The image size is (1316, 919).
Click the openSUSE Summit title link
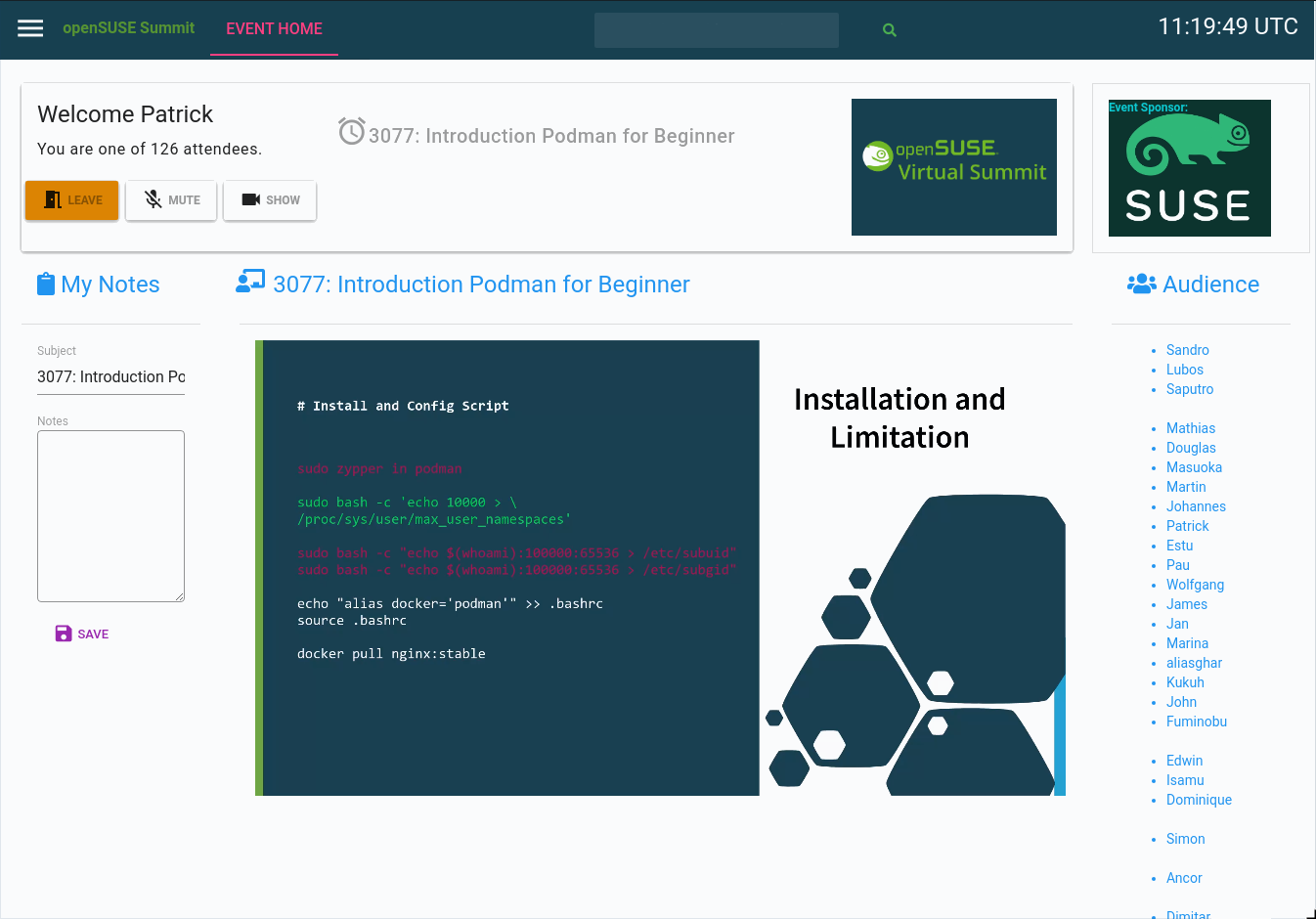tap(129, 28)
